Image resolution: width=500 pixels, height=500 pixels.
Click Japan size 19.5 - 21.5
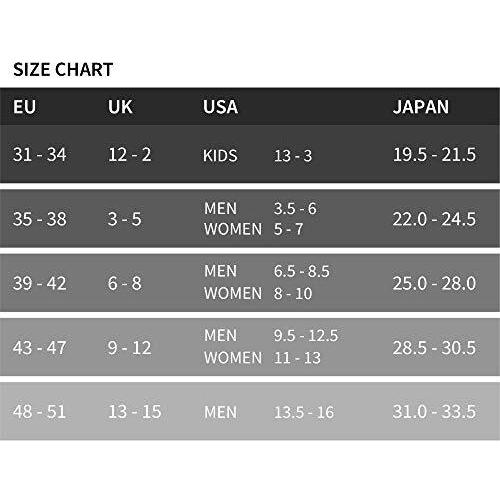pos(434,155)
